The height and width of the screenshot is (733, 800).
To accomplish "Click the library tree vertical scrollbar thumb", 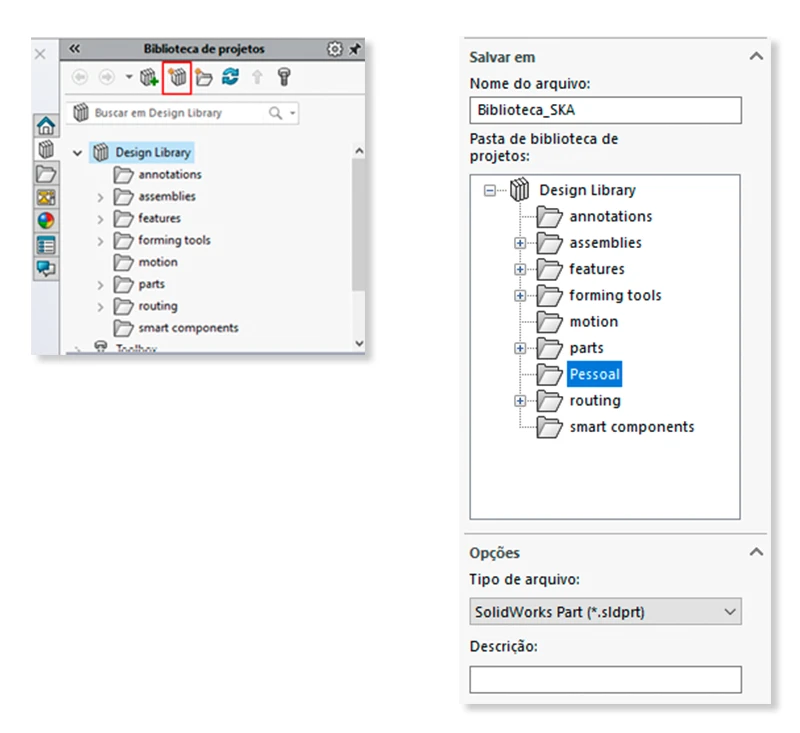I will (359, 224).
